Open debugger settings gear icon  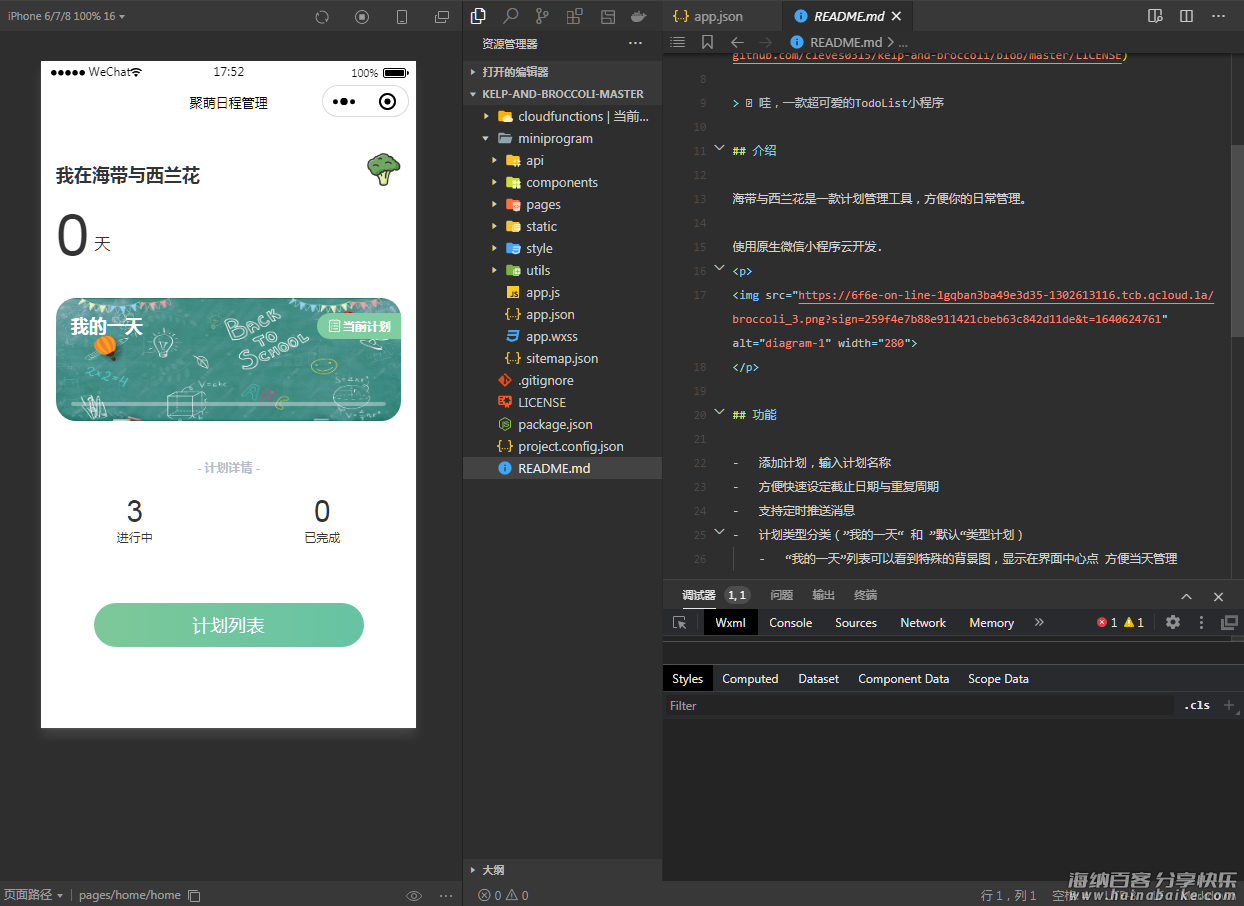(1173, 622)
